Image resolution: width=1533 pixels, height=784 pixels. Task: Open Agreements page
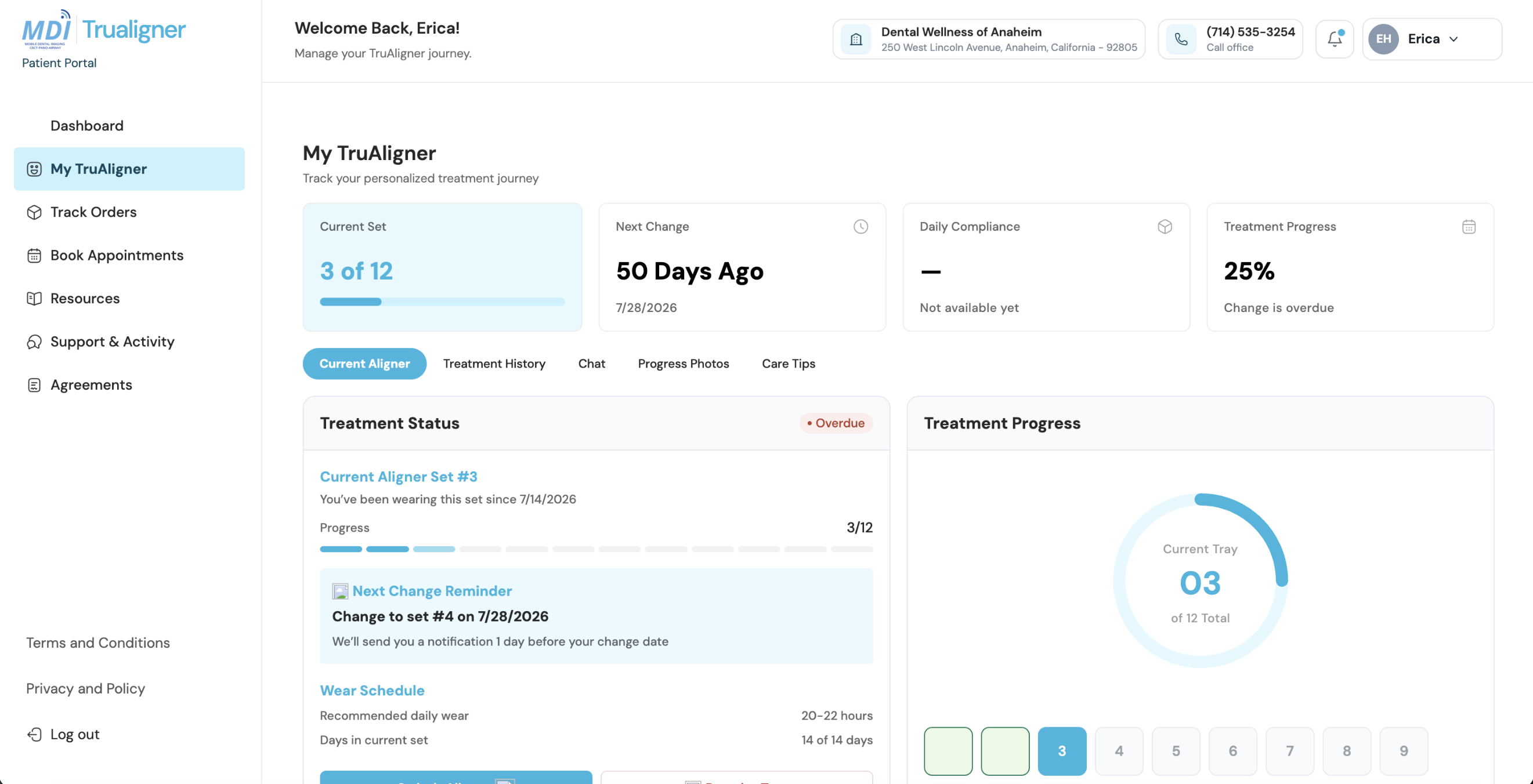pyautogui.click(x=129, y=386)
